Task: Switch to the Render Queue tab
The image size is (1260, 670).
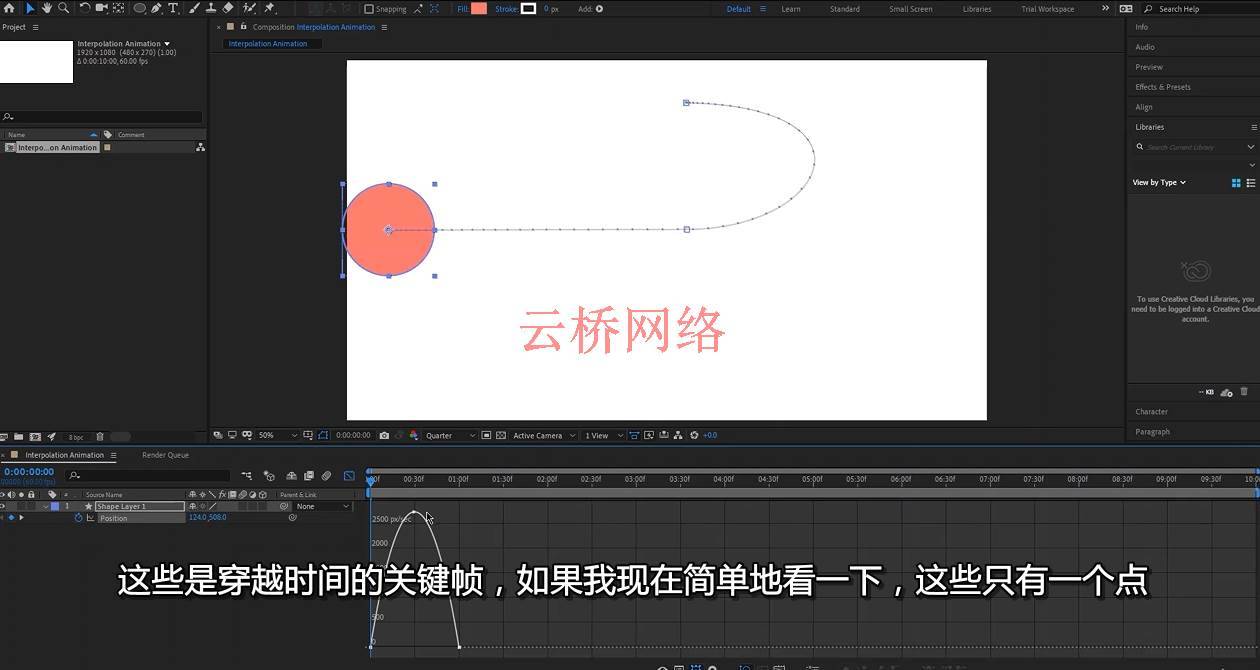Action: click(165, 455)
